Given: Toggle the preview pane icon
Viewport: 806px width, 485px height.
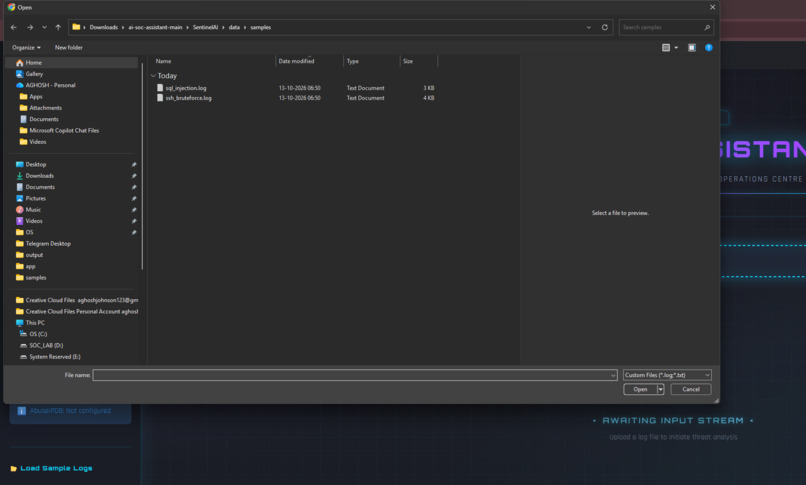Looking at the screenshot, I should [x=692, y=48].
